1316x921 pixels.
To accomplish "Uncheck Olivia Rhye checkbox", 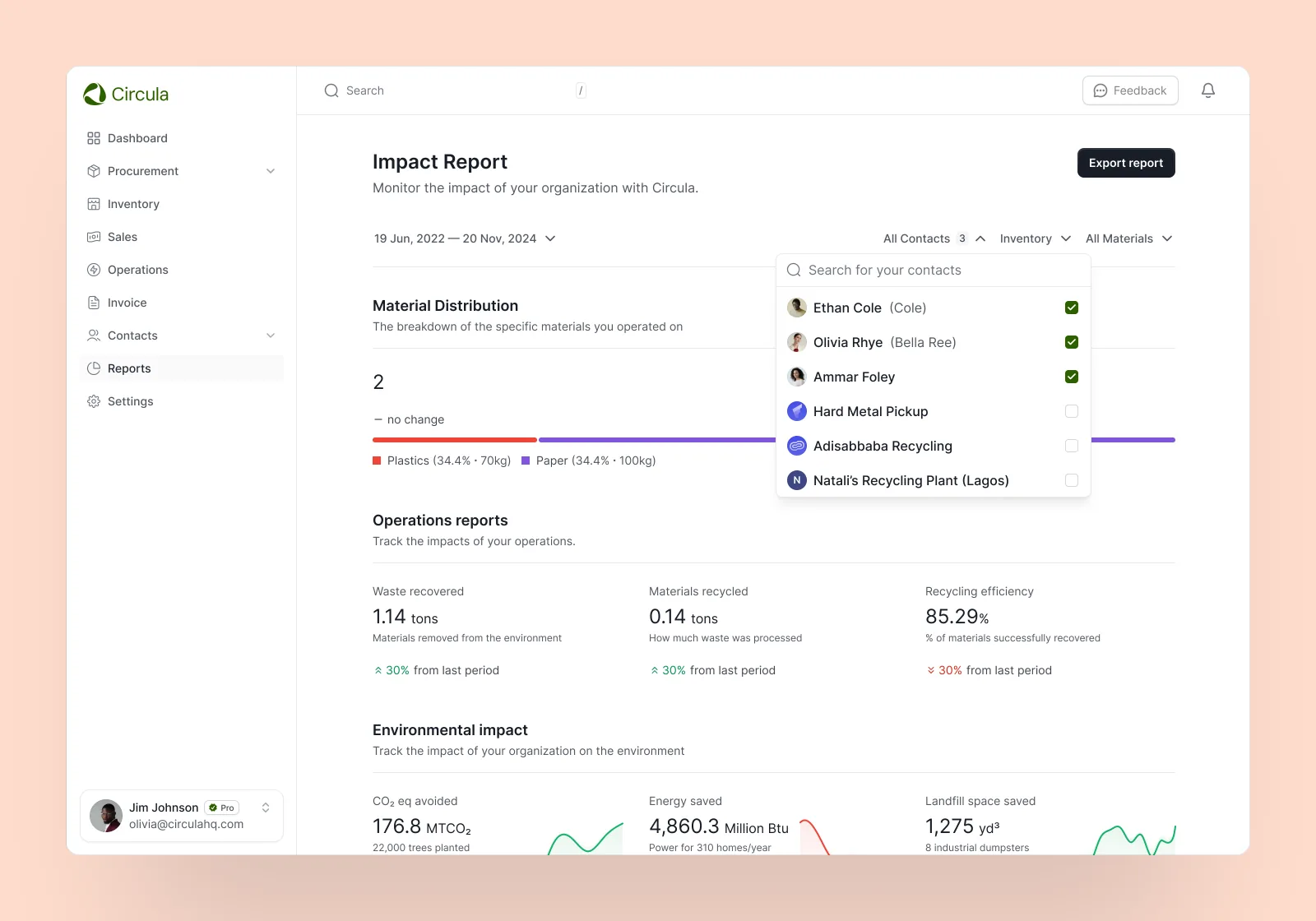I will [x=1072, y=342].
